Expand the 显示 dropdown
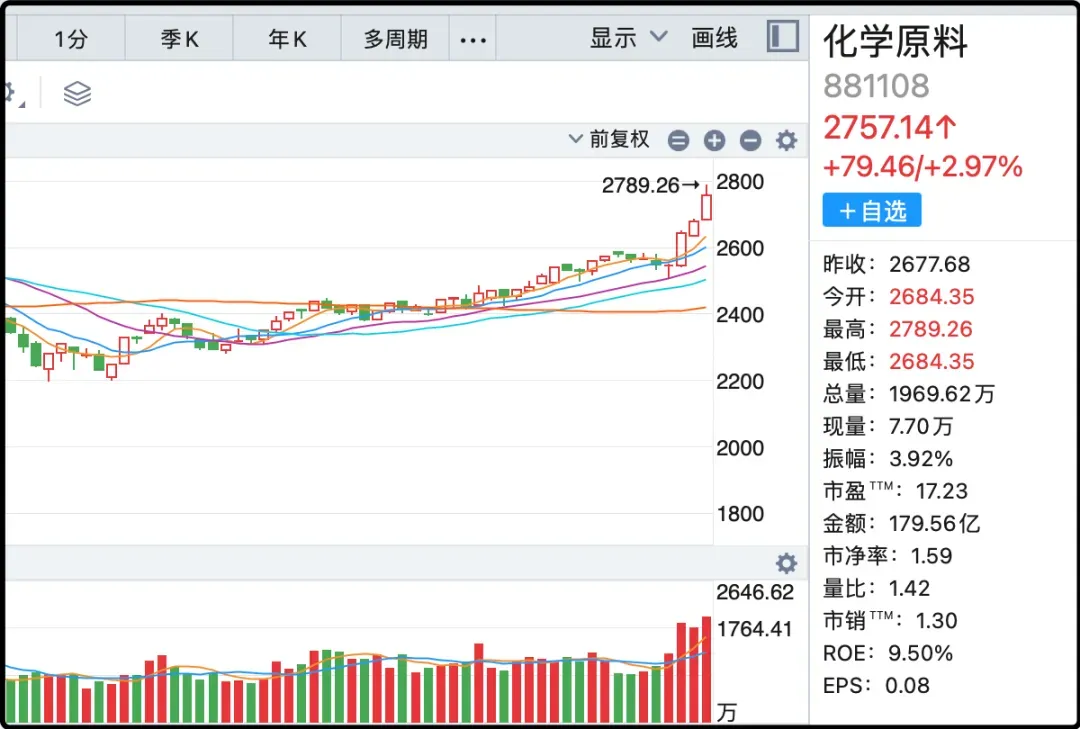Screen dimensions: 1080x729 point(628,38)
